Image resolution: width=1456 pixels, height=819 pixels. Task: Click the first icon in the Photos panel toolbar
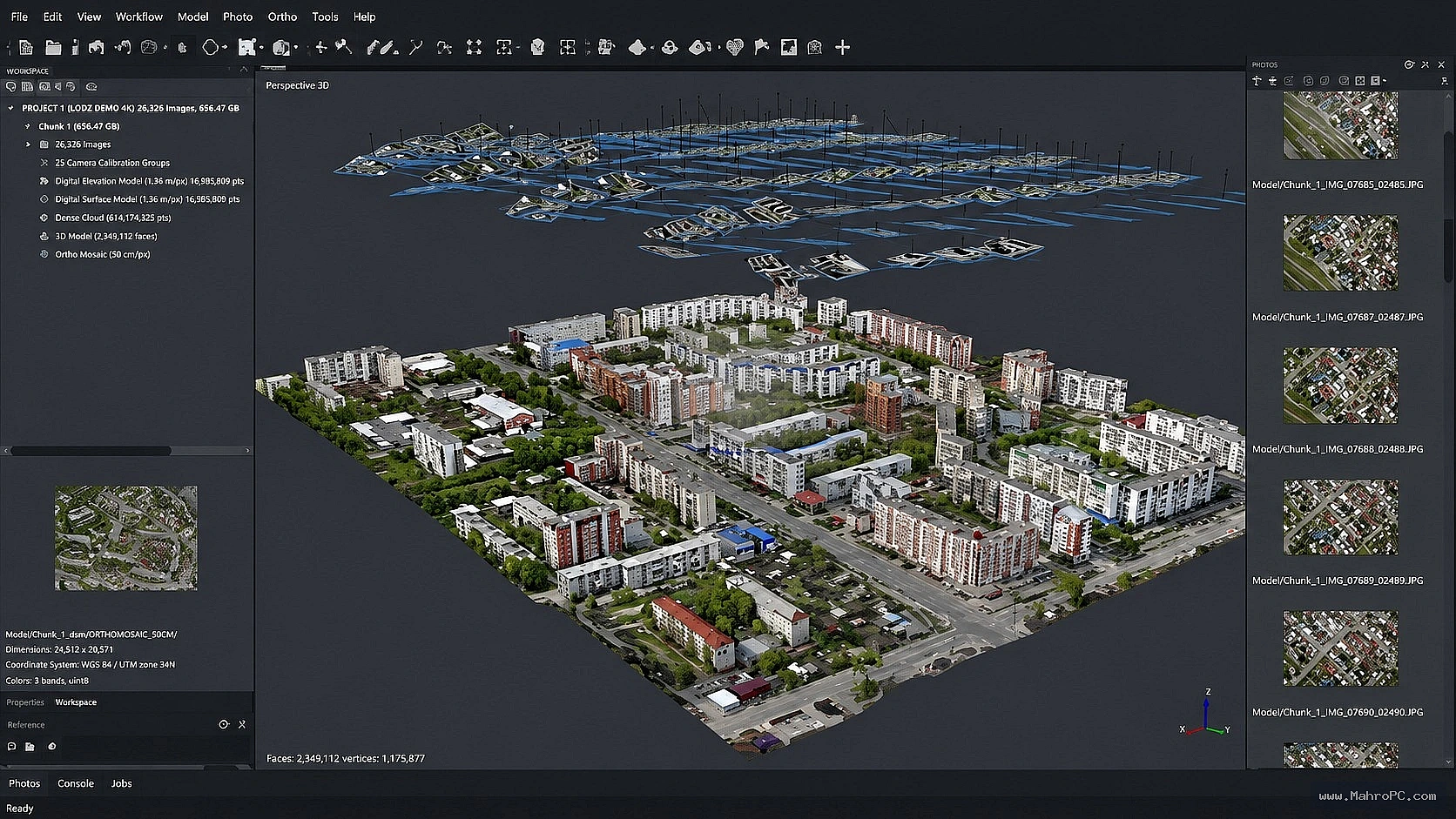coord(1257,81)
